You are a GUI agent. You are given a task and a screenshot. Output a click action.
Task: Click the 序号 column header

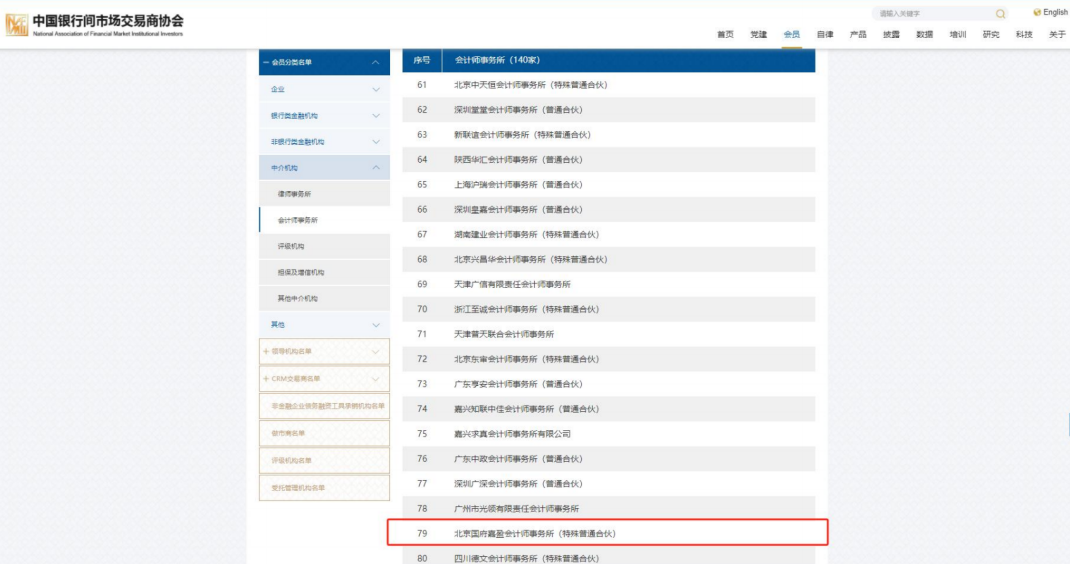[x=422, y=60]
